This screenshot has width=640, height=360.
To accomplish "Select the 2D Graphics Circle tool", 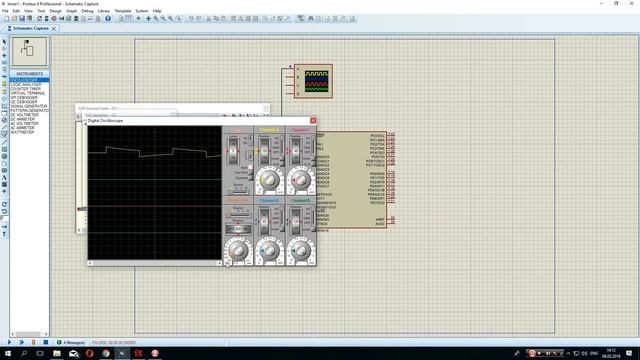I will (x=4, y=156).
